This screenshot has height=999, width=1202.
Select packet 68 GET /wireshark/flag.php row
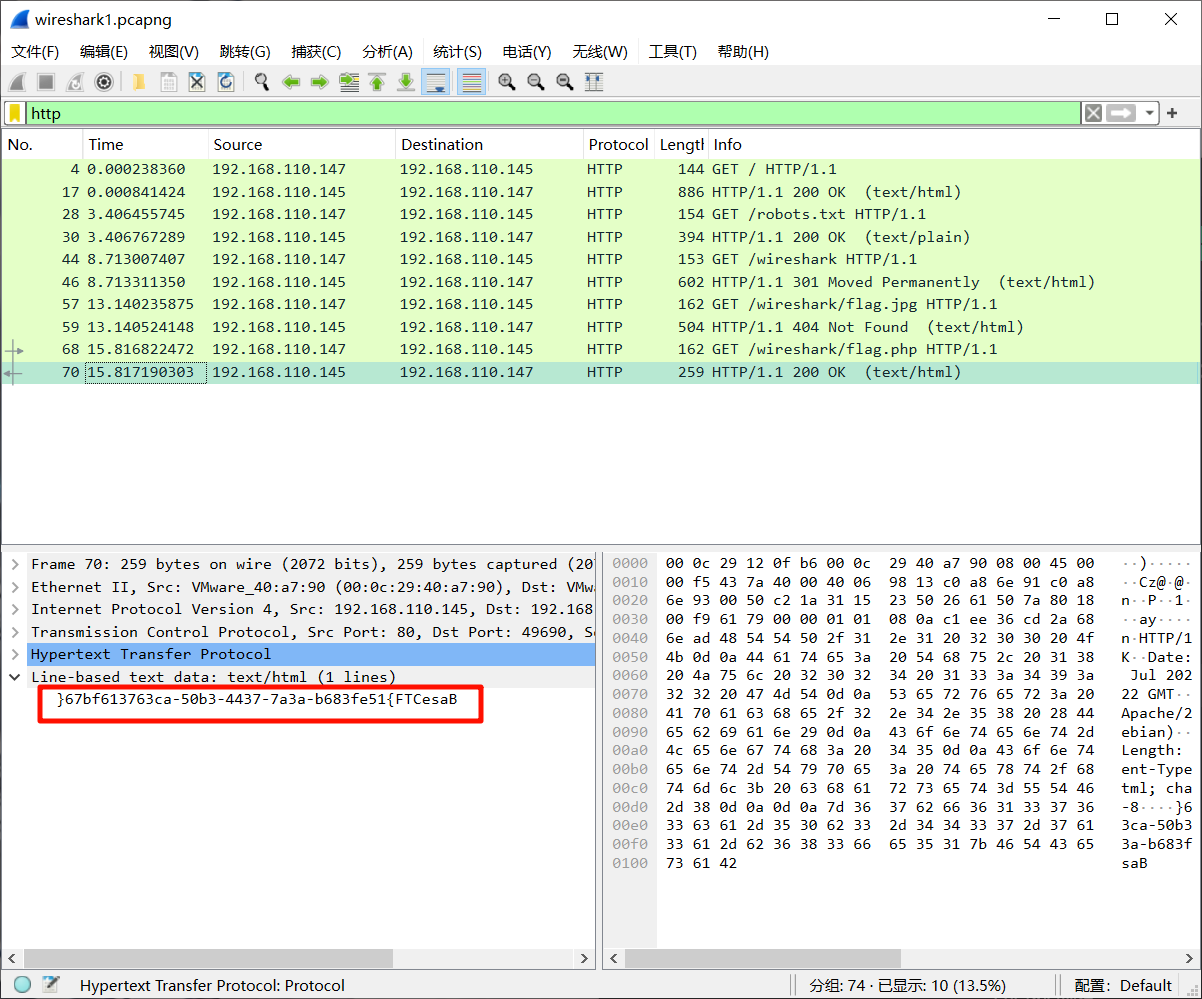600,350
